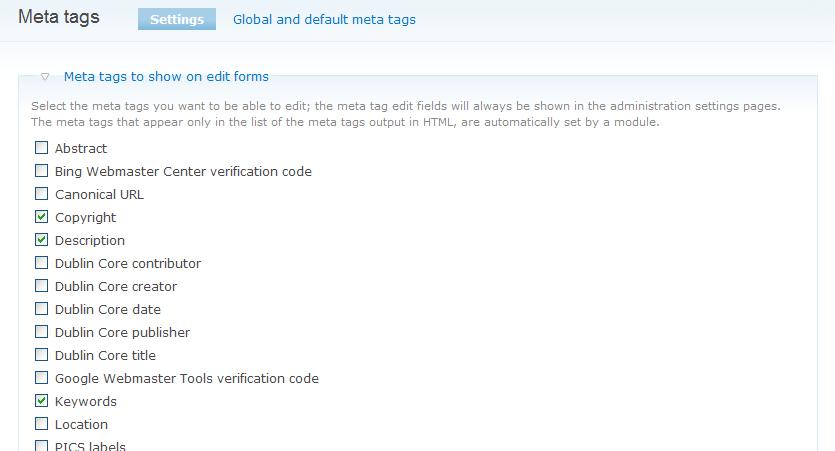Uncheck the Copyright meta tag

(42, 217)
